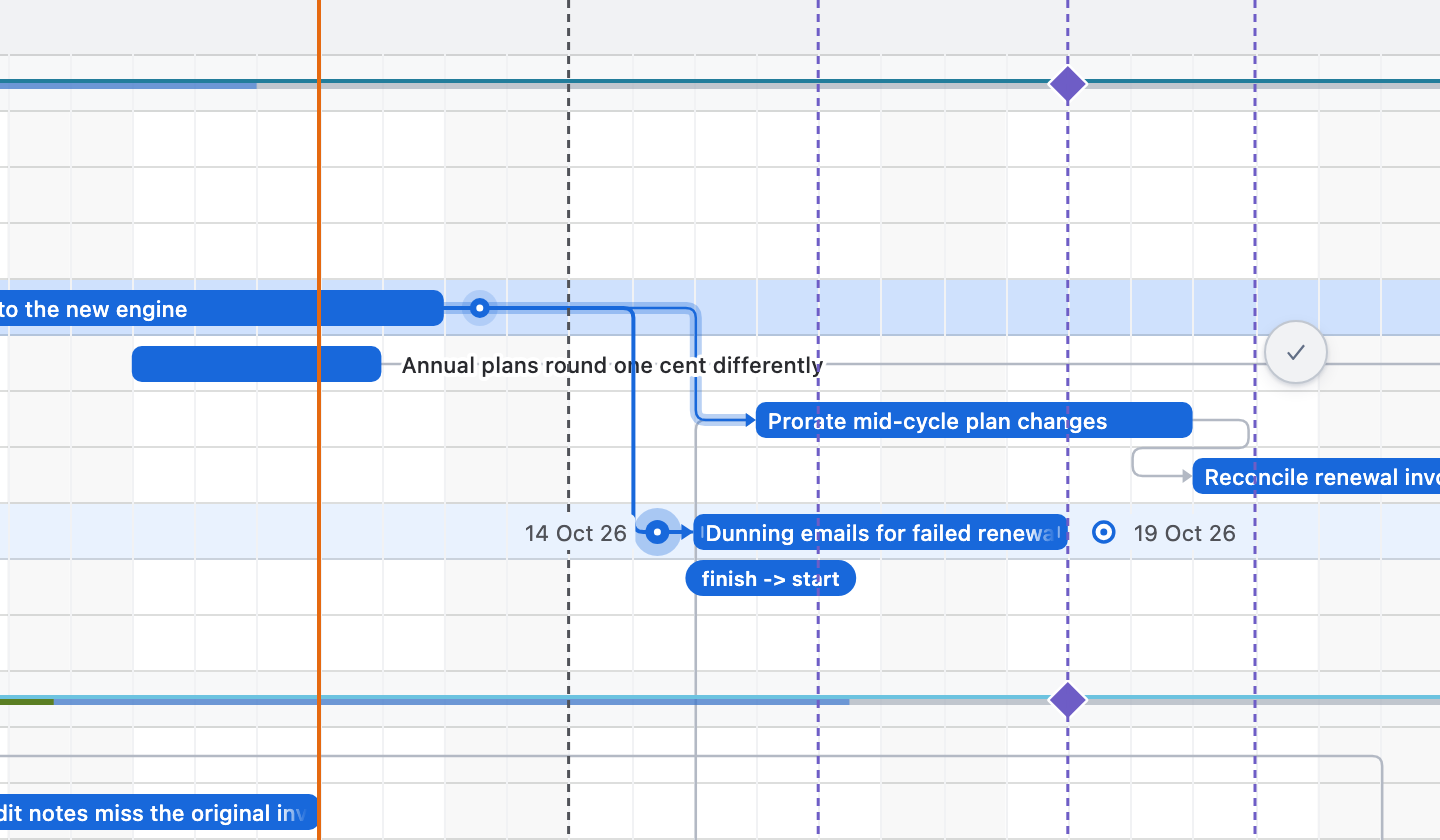Select the 'to the new engine' task bar
This screenshot has height=840, width=1440.
click(x=222, y=308)
